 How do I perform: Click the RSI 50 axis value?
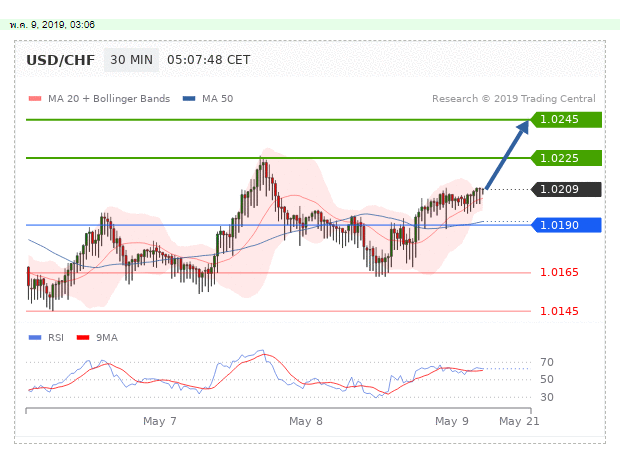pos(547,379)
